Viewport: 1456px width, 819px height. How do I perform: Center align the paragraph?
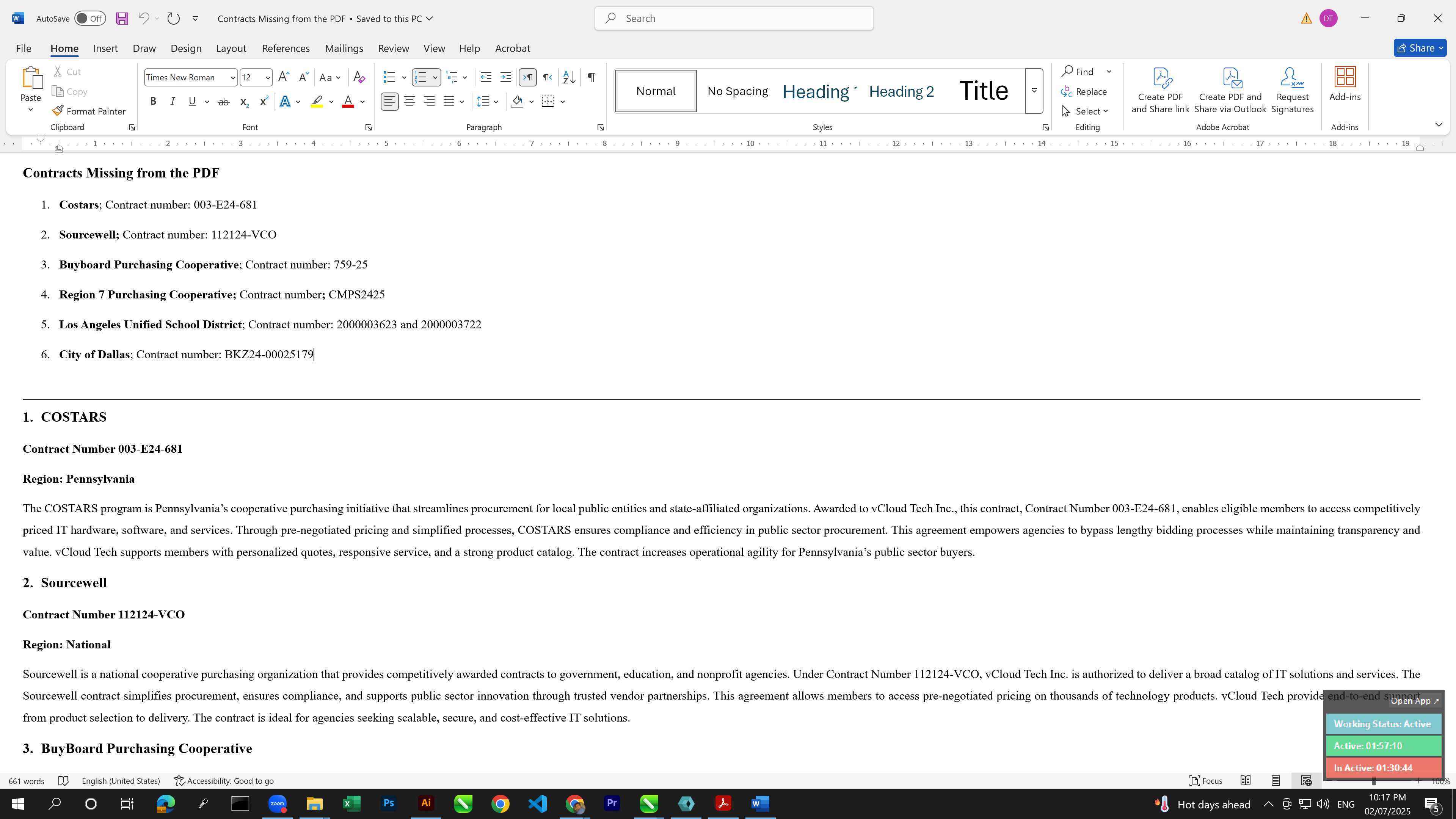point(409,102)
